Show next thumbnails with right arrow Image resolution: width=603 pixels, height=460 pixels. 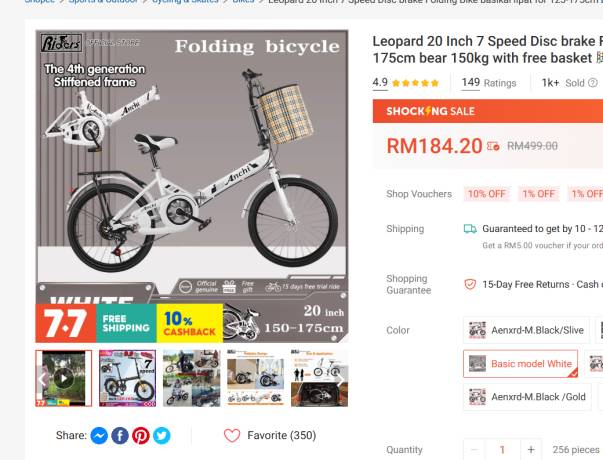[x=340, y=380]
